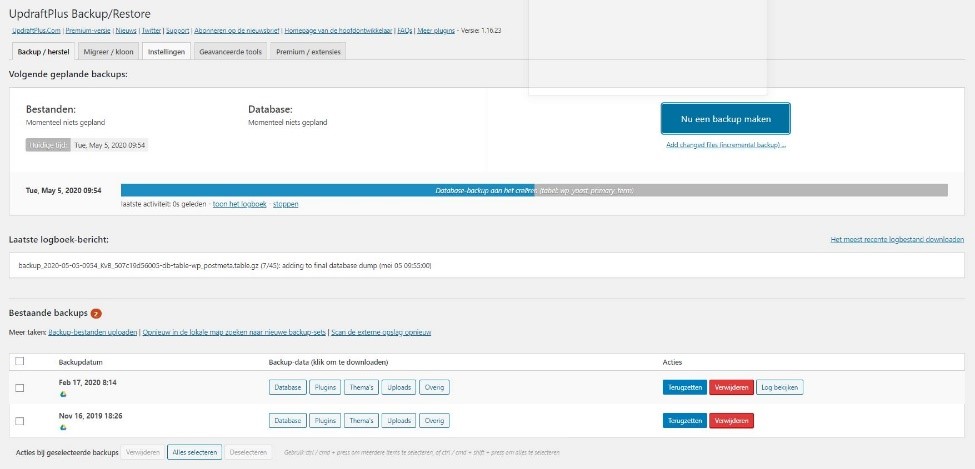975x469 pixels.
Task: Tick the select-all checkbox in table header
Action: (20, 361)
